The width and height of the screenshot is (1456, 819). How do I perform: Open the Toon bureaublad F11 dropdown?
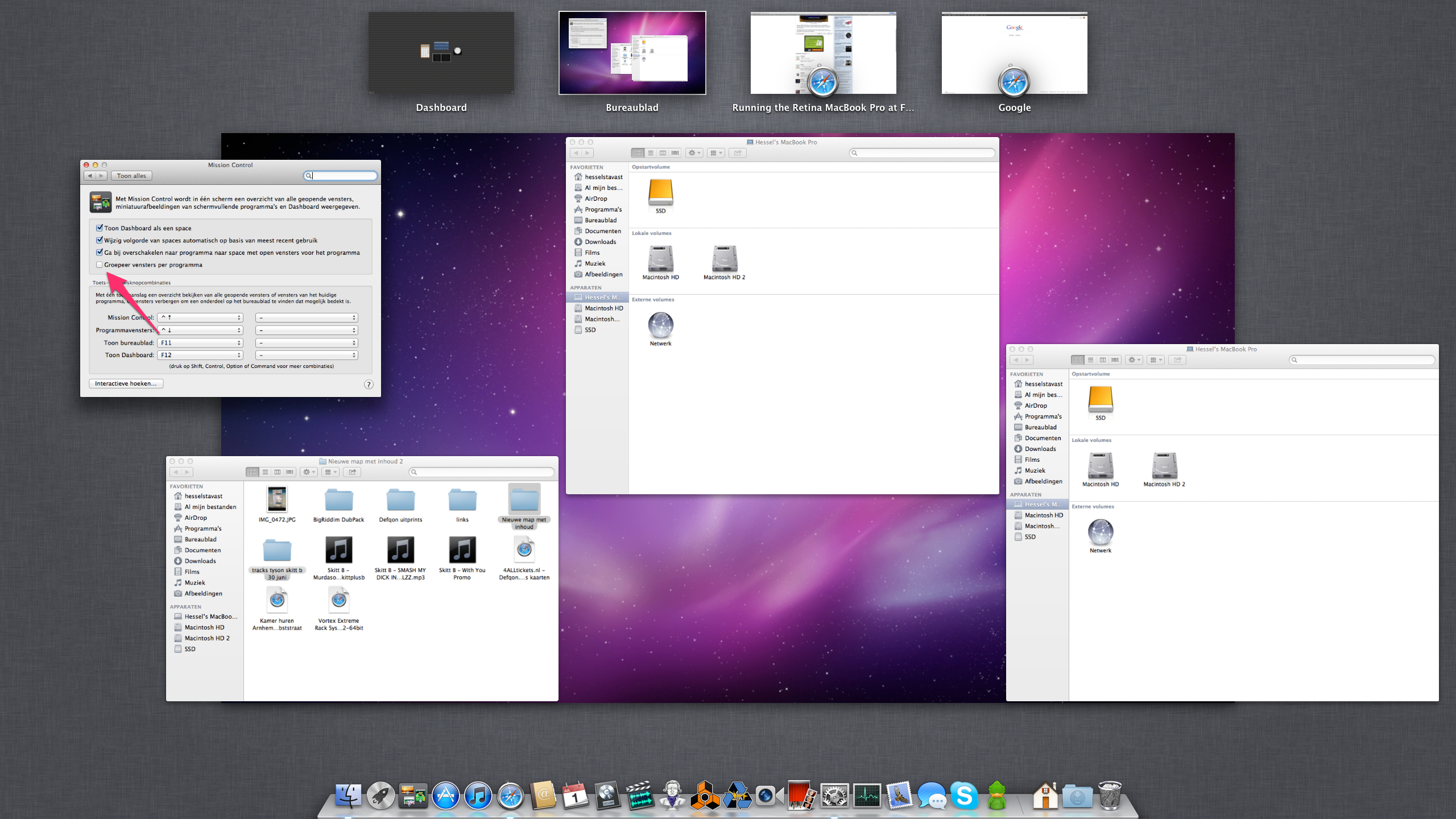click(x=200, y=343)
